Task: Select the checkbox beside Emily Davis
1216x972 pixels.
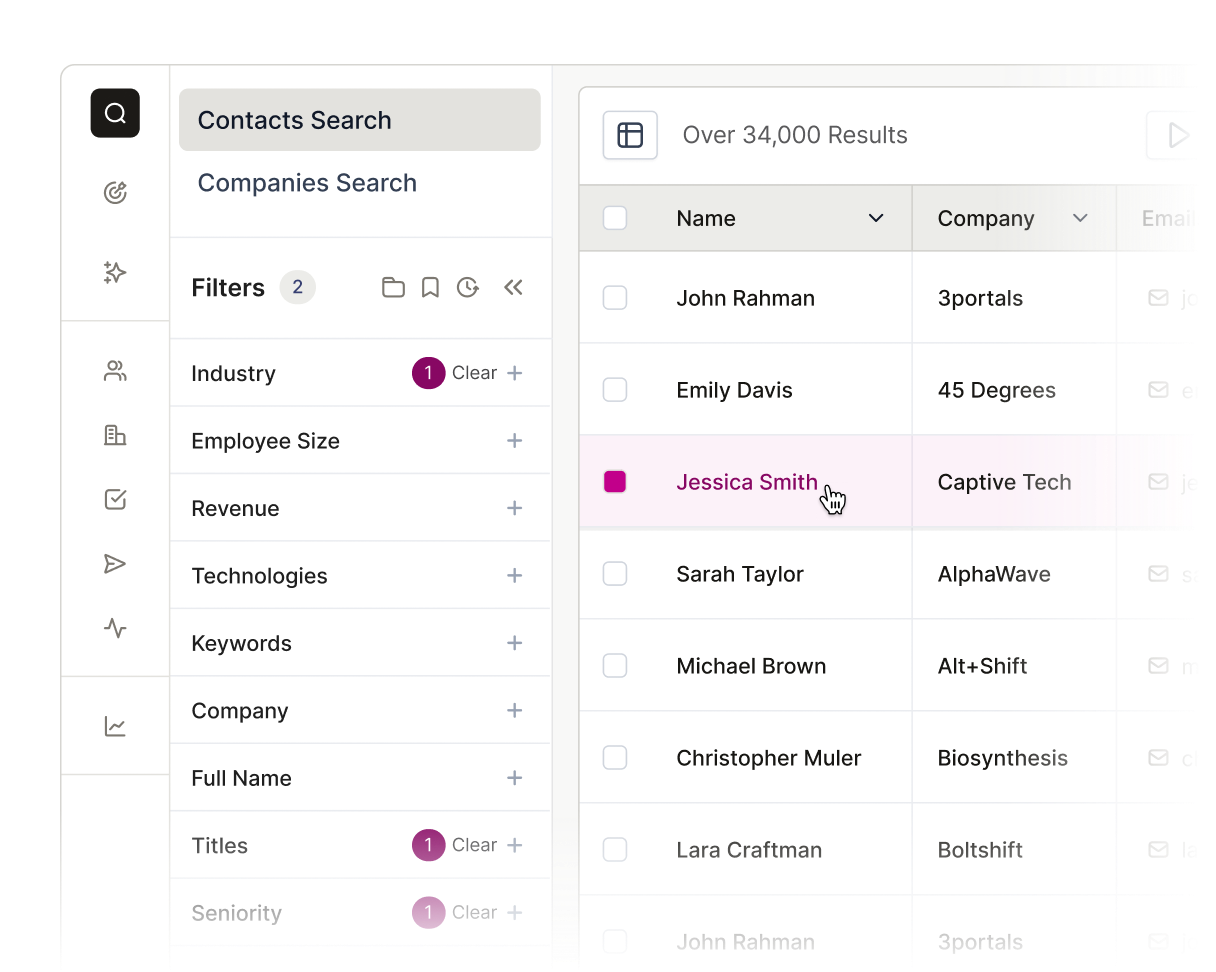Action: (x=615, y=390)
